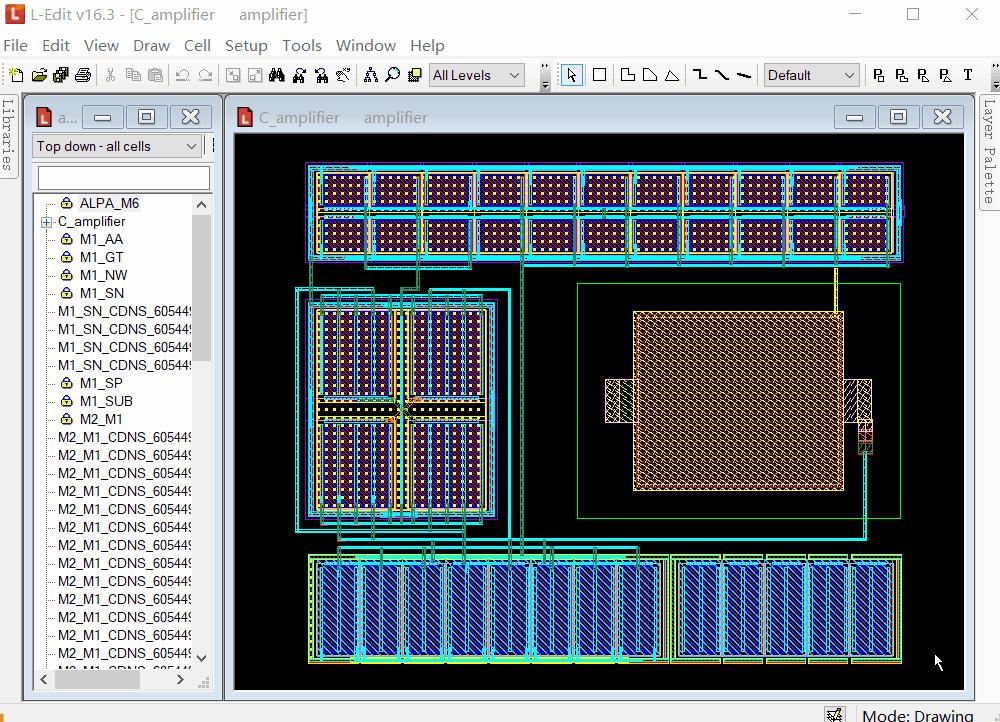1000x722 pixels.
Task: Toggle lock icon on M1_AA cell
Action: 67,239
